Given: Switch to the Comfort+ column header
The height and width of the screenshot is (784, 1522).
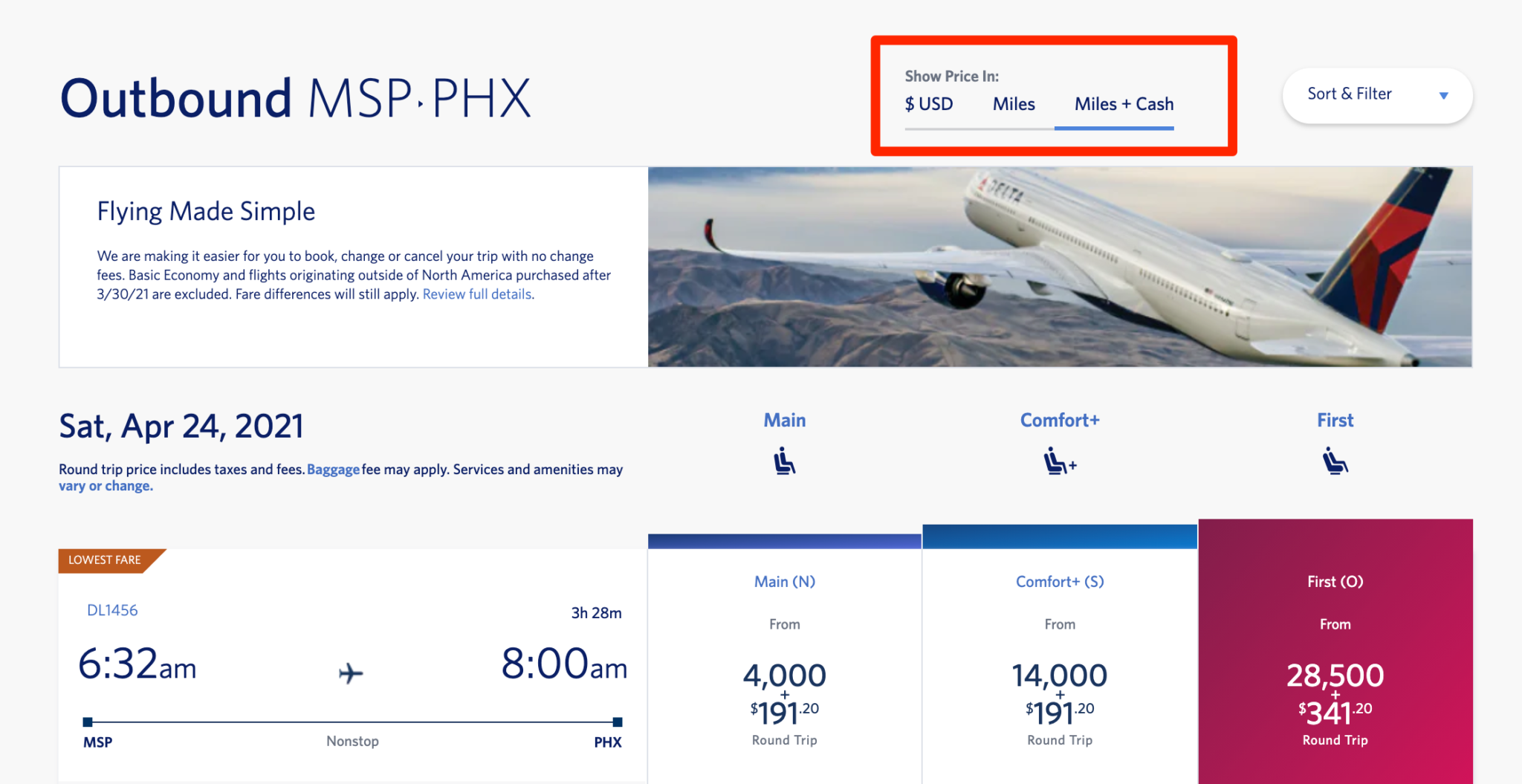Looking at the screenshot, I should tap(1060, 419).
